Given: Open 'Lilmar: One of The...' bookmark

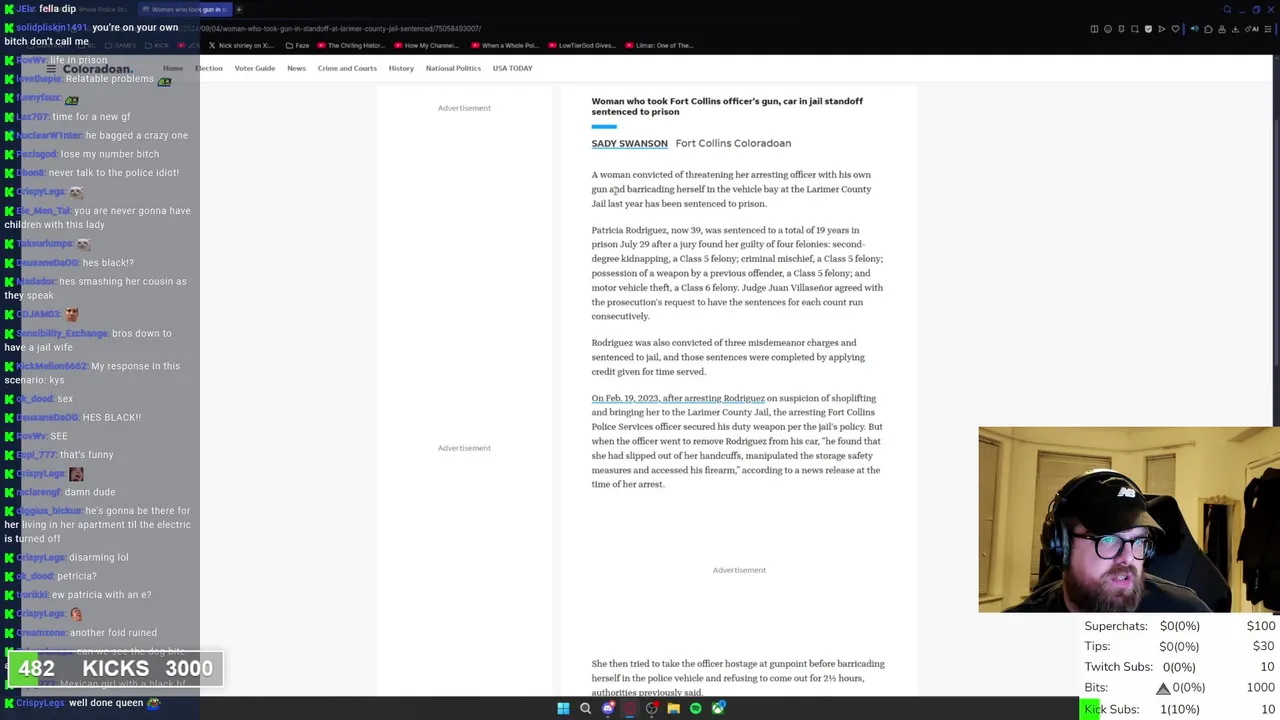Looking at the screenshot, I should coord(659,45).
